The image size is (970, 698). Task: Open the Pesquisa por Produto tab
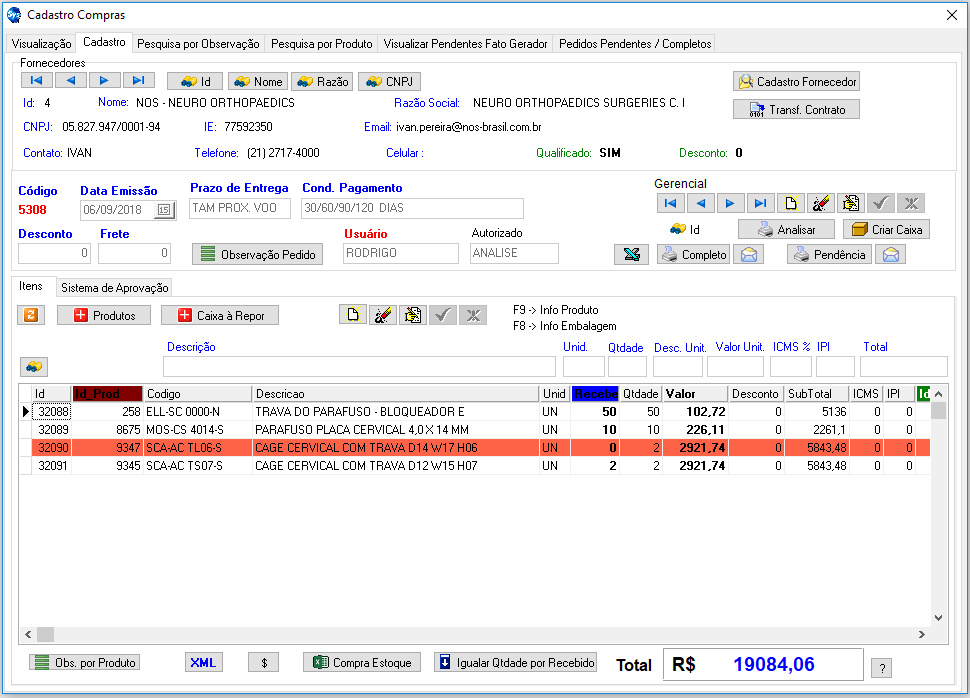click(321, 44)
